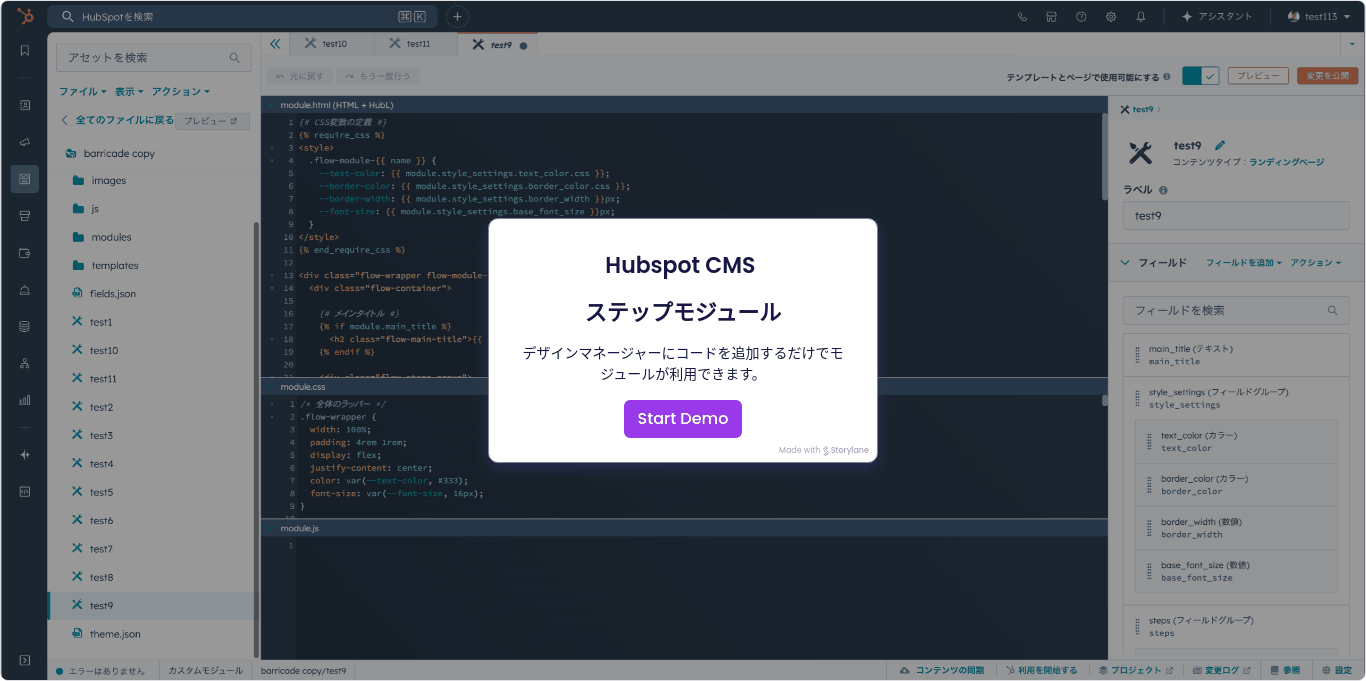This screenshot has width=1366, height=681.
Task: Open the images folder
Action: click(108, 181)
